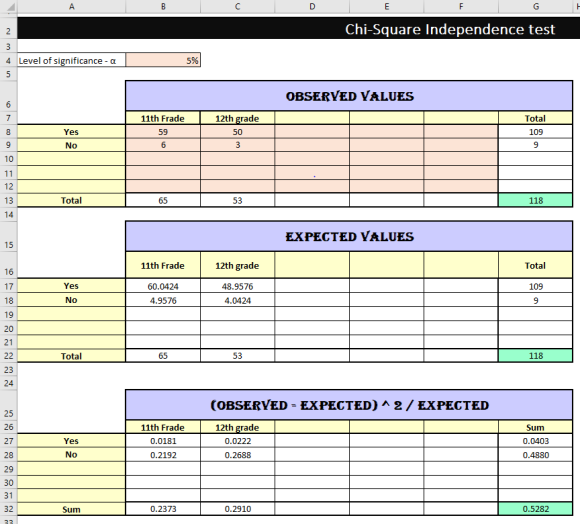
Task: Select the row sum 0.4880 cell
Action: 535,455
